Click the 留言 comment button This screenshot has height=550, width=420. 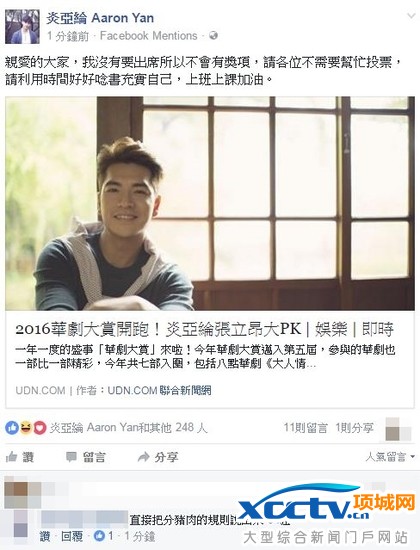click(86, 457)
